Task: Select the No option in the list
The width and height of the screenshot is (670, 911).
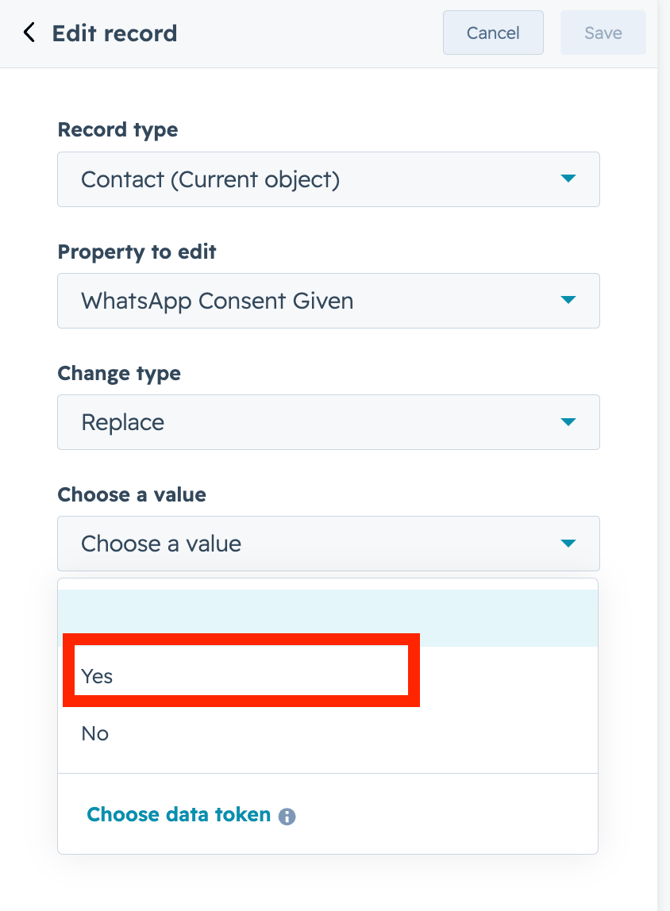Action: tap(95, 733)
